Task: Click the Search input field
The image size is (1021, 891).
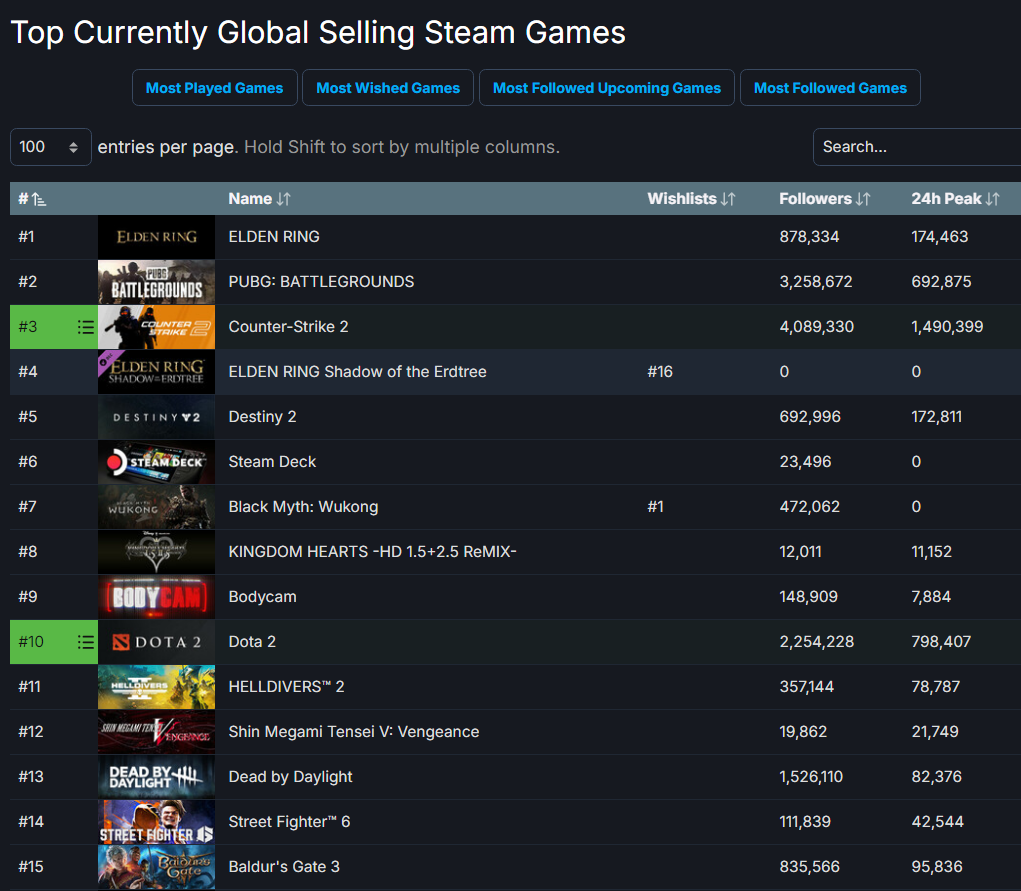Action: click(x=915, y=147)
